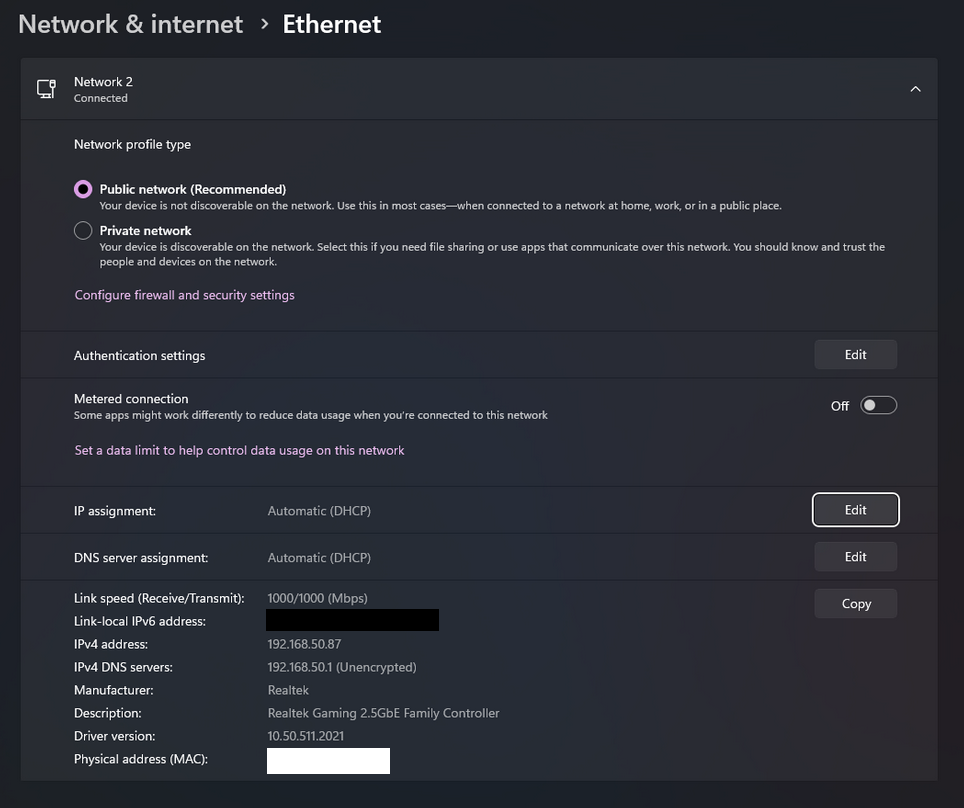
Task: Click the Realtek Gaming 2.5GbE description text
Action: click(x=383, y=713)
